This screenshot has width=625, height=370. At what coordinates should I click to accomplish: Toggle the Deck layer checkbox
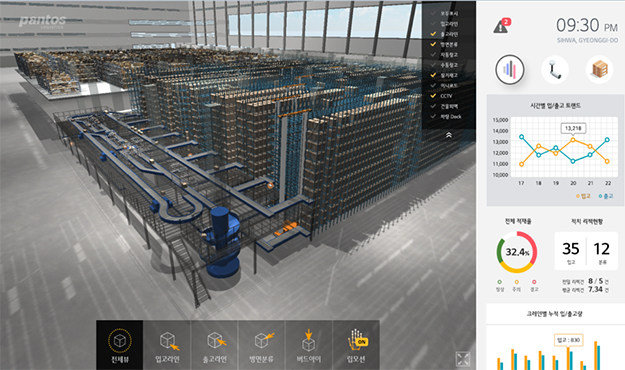click(x=433, y=116)
